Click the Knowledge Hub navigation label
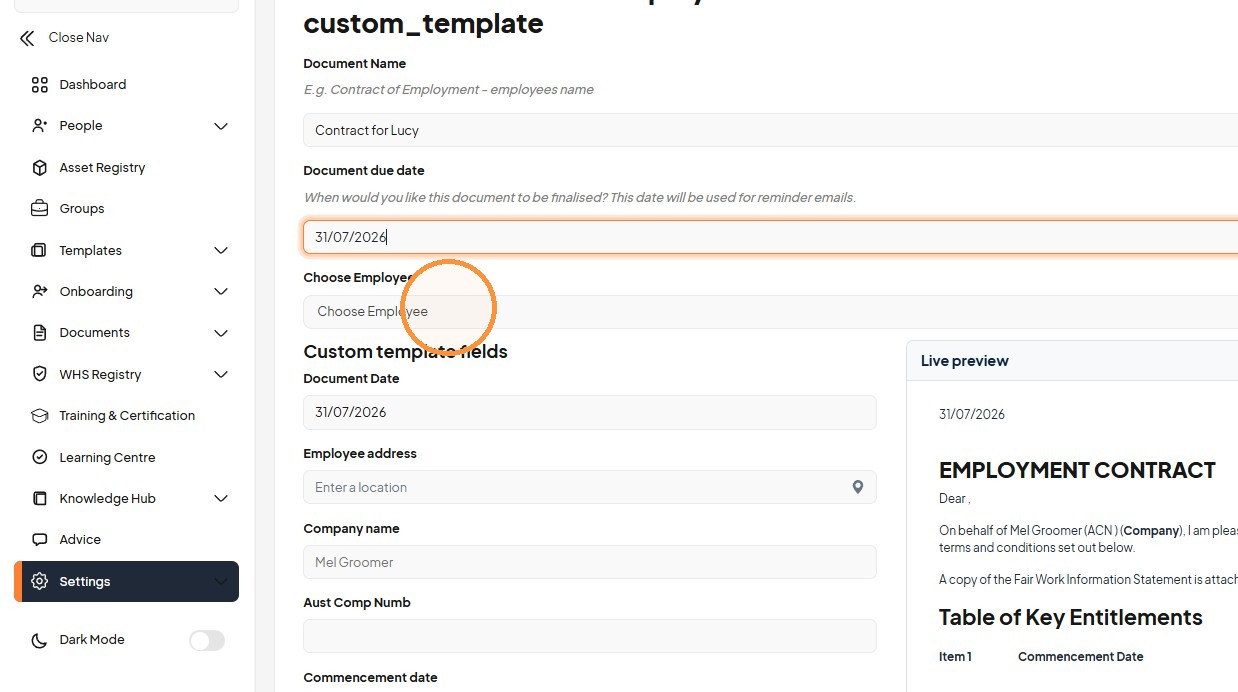 (x=107, y=499)
